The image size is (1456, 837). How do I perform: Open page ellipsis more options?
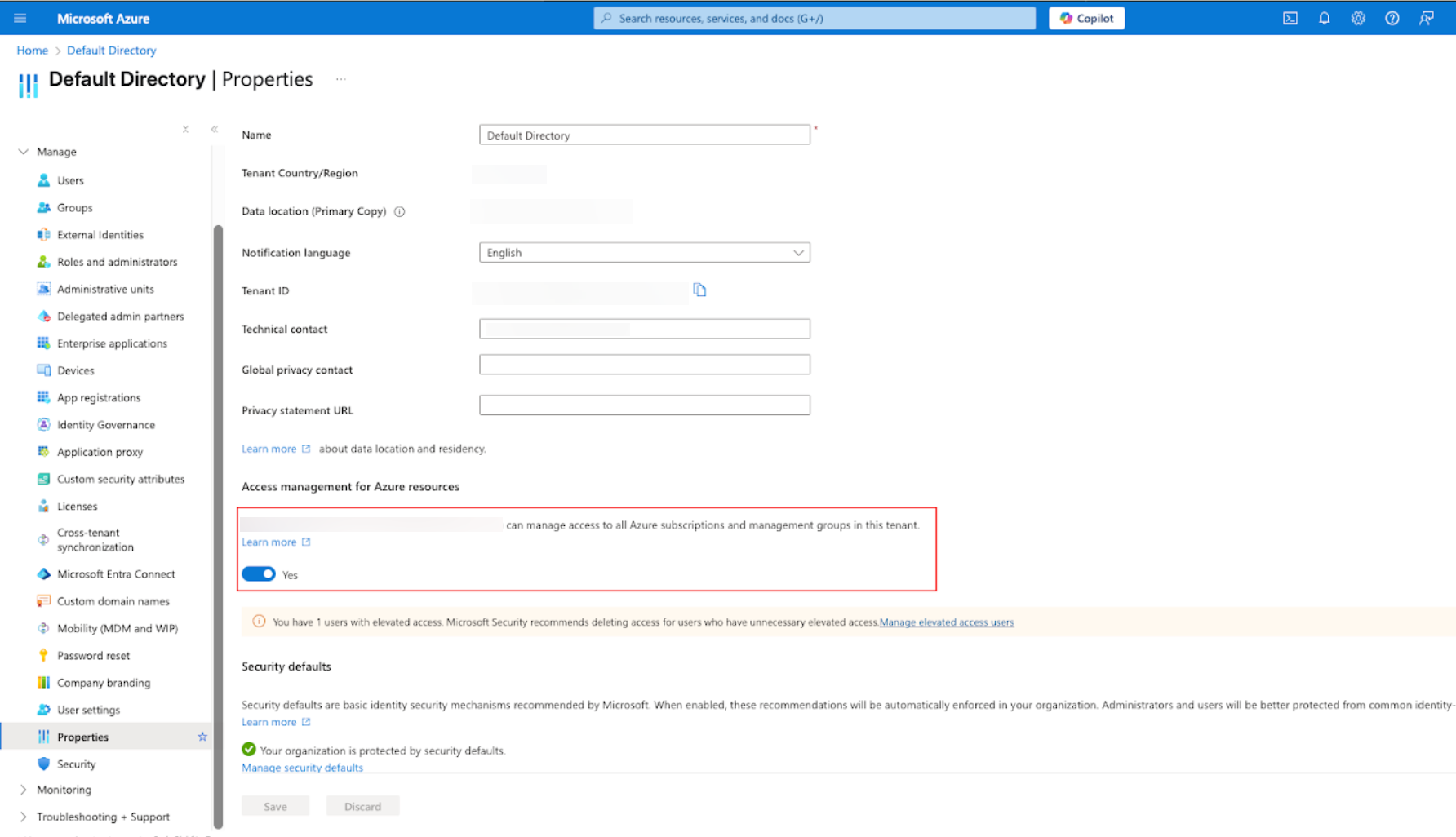click(341, 79)
